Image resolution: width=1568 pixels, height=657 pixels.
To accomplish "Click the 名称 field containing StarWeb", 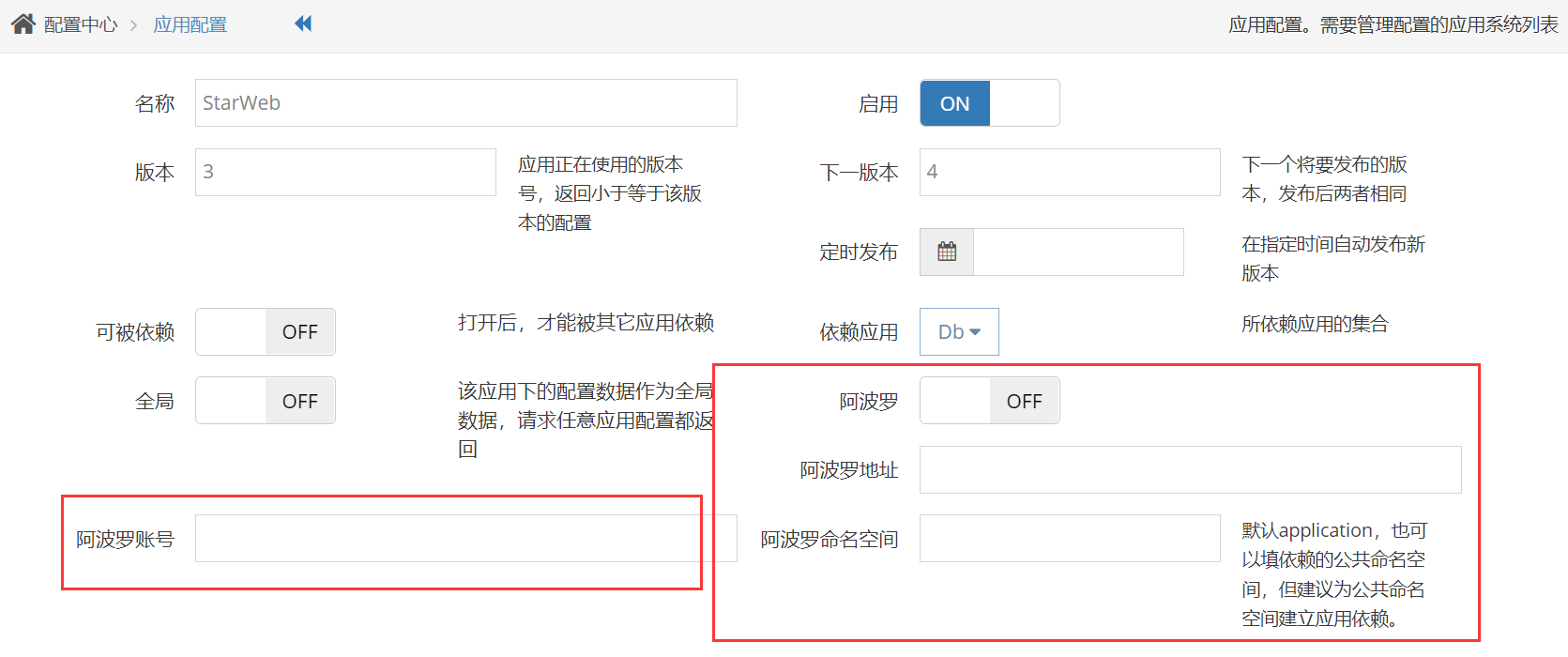I will pyautogui.click(x=465, y=103).
